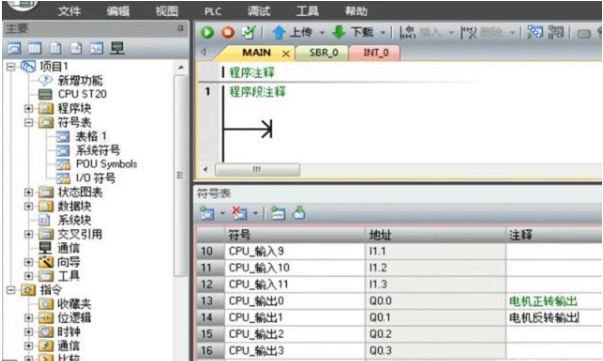
Task: Click the red Stop PLC icon
Action: point(228,33)
